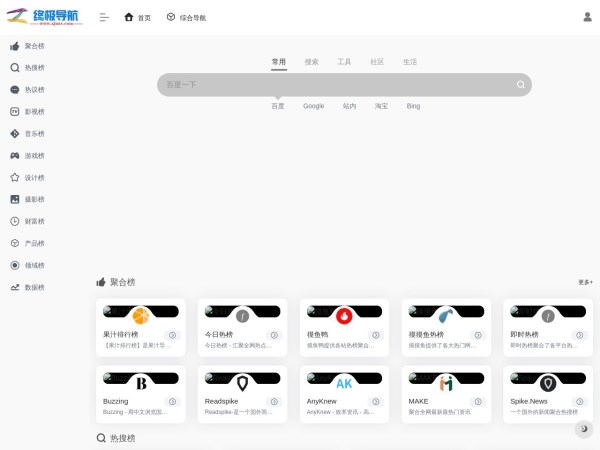Select Bing as the search engine
Screen dimensions: 600x450
[x=413, y=106]
